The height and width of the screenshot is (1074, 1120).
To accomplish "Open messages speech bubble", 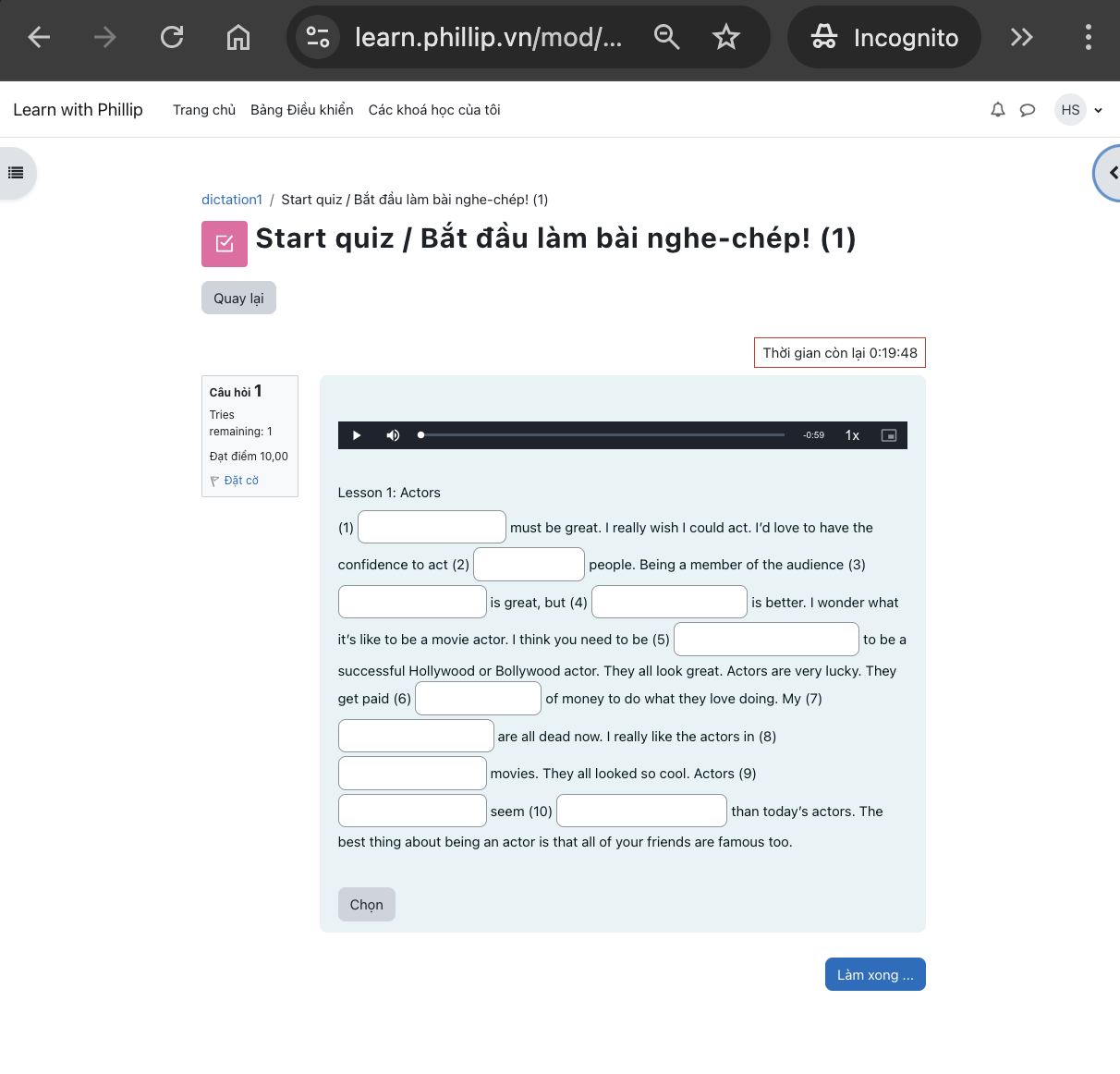I will pyautogui.click(x=1028, y=109).
